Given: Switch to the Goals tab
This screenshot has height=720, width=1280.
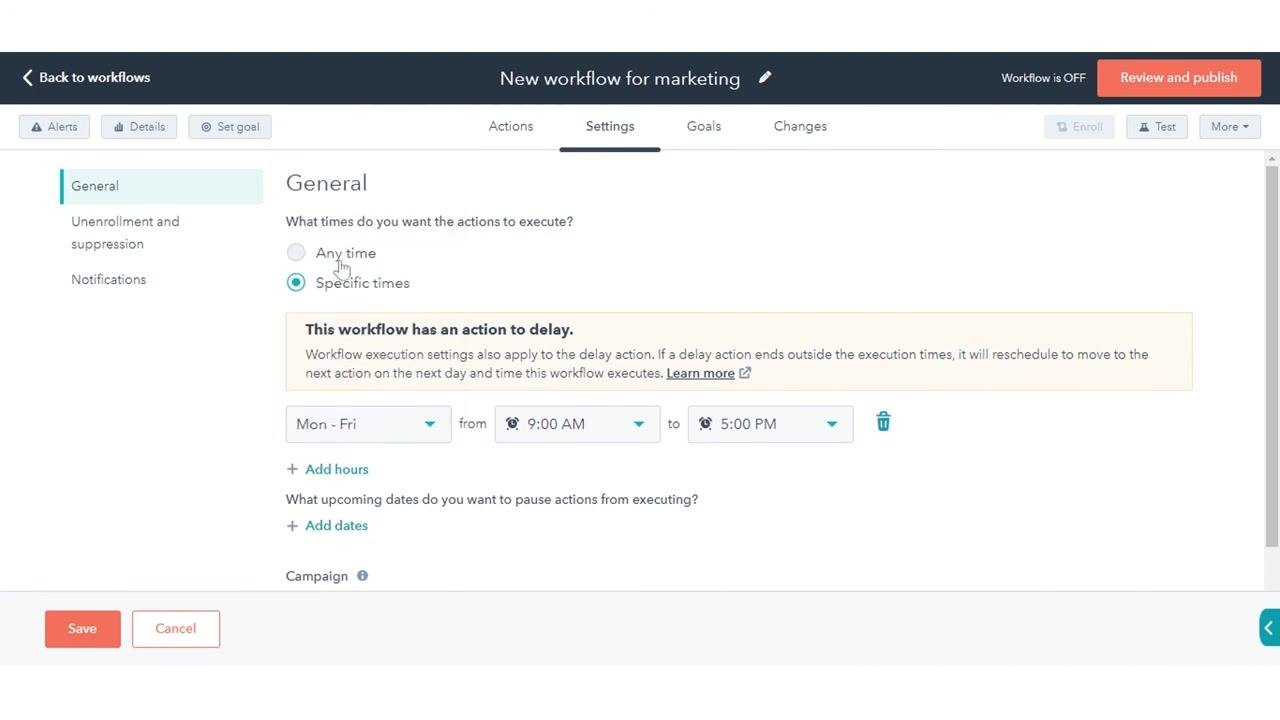Looking at the screenshot, I should [x=704, y=126].
